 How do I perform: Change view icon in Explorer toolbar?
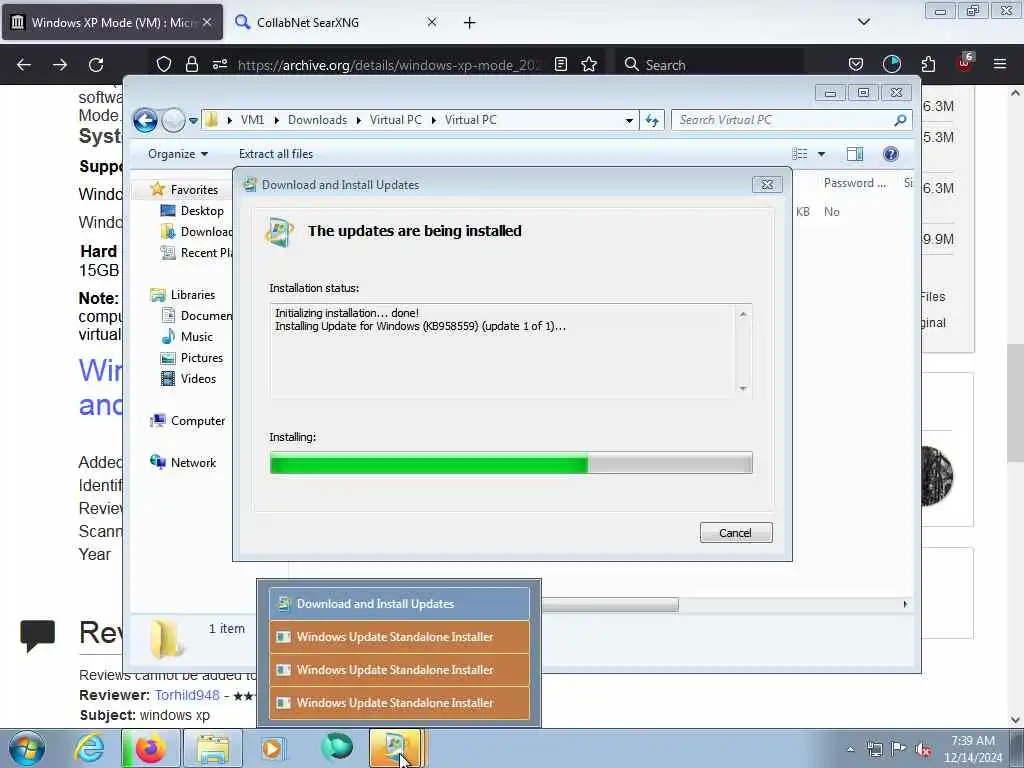pyautogui.click(x=800, y=154)
